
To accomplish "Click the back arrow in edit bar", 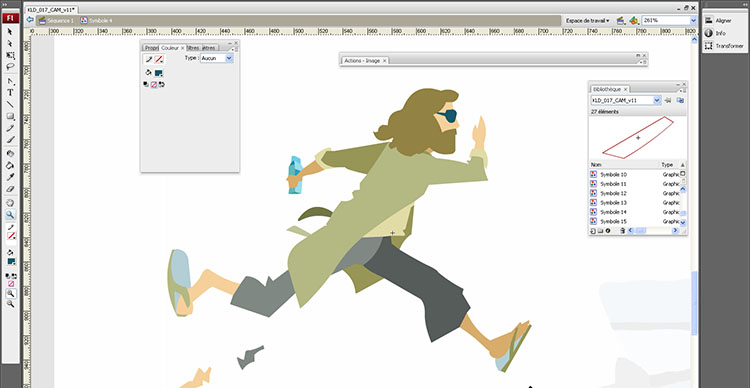I will (30, 20).
